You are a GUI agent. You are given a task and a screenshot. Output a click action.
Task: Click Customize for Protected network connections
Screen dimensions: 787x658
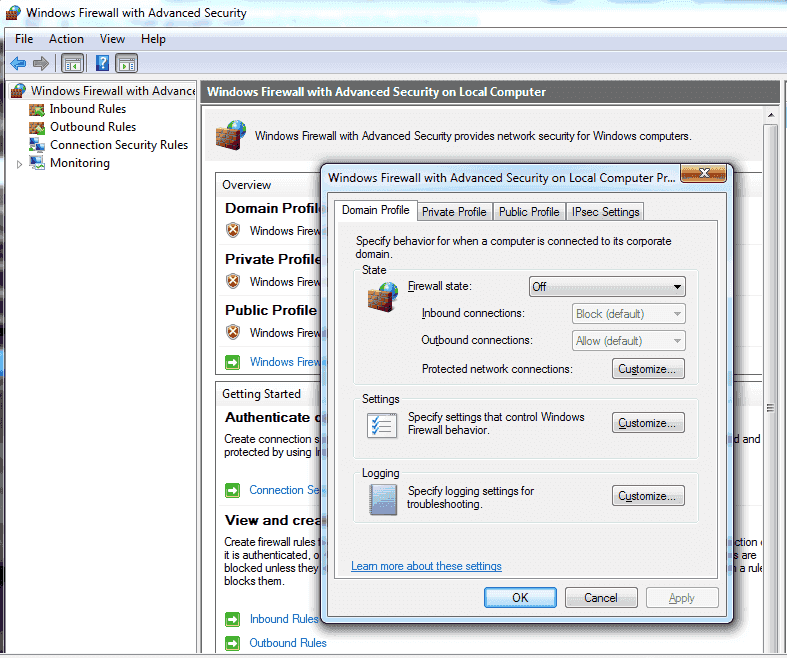click(648, 369)
